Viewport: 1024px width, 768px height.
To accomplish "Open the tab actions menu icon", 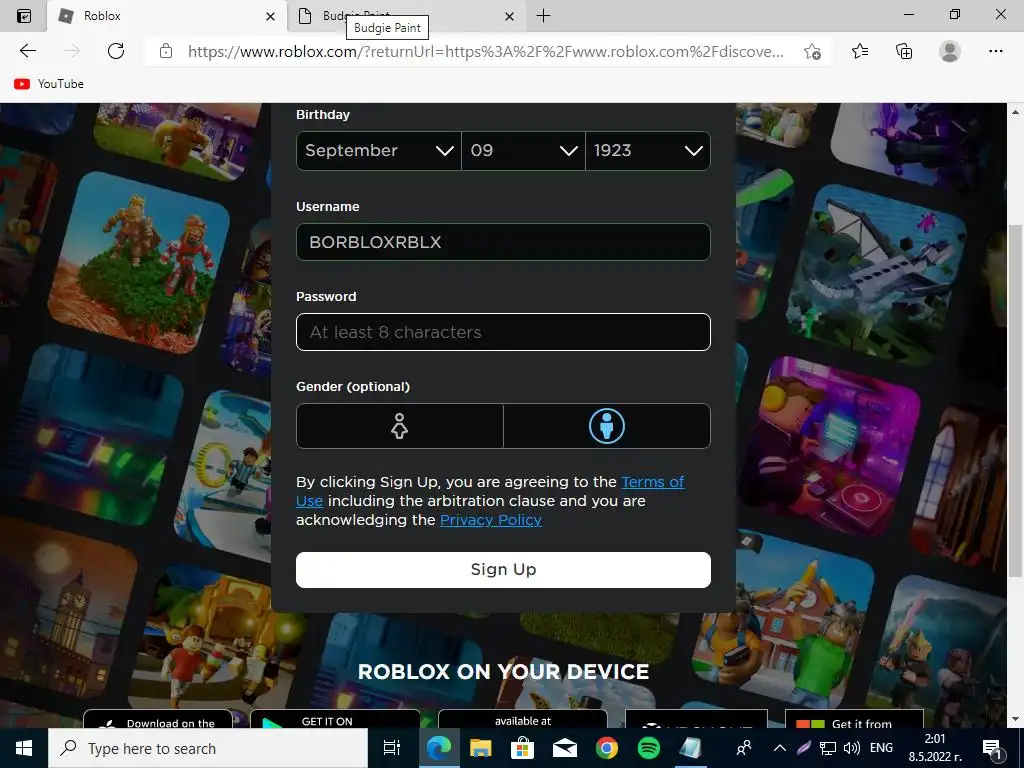I will pyautogui.click(x=24, y=16).
